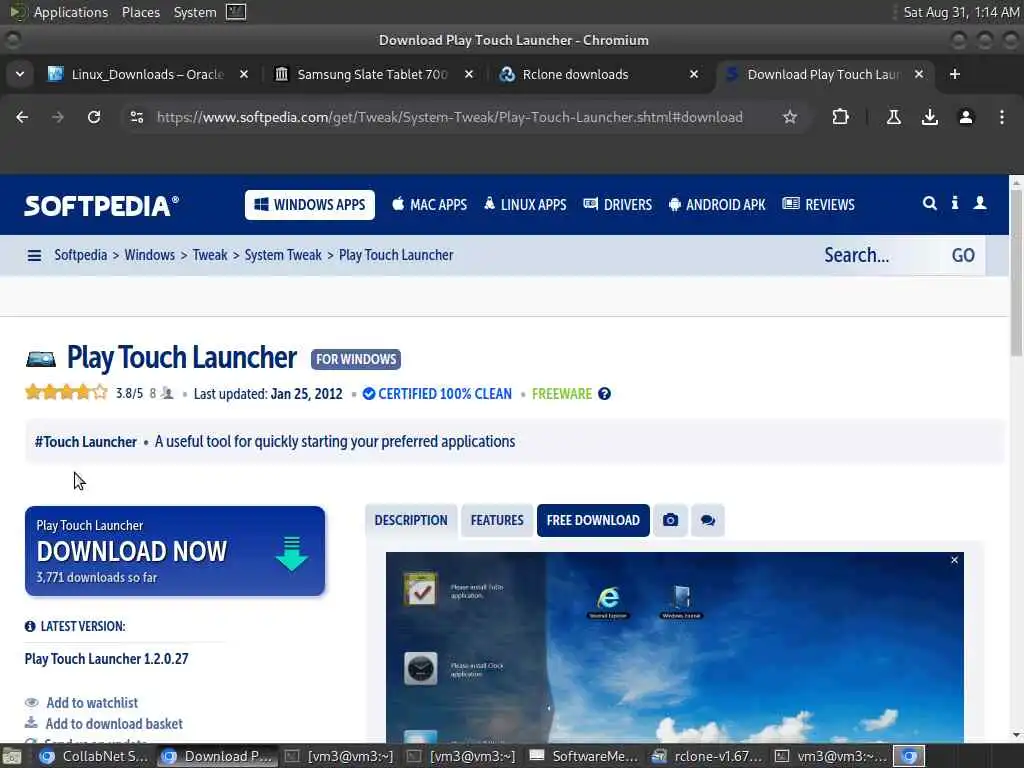
Task: Open the System menu in top panel
Action: (195, 12)
